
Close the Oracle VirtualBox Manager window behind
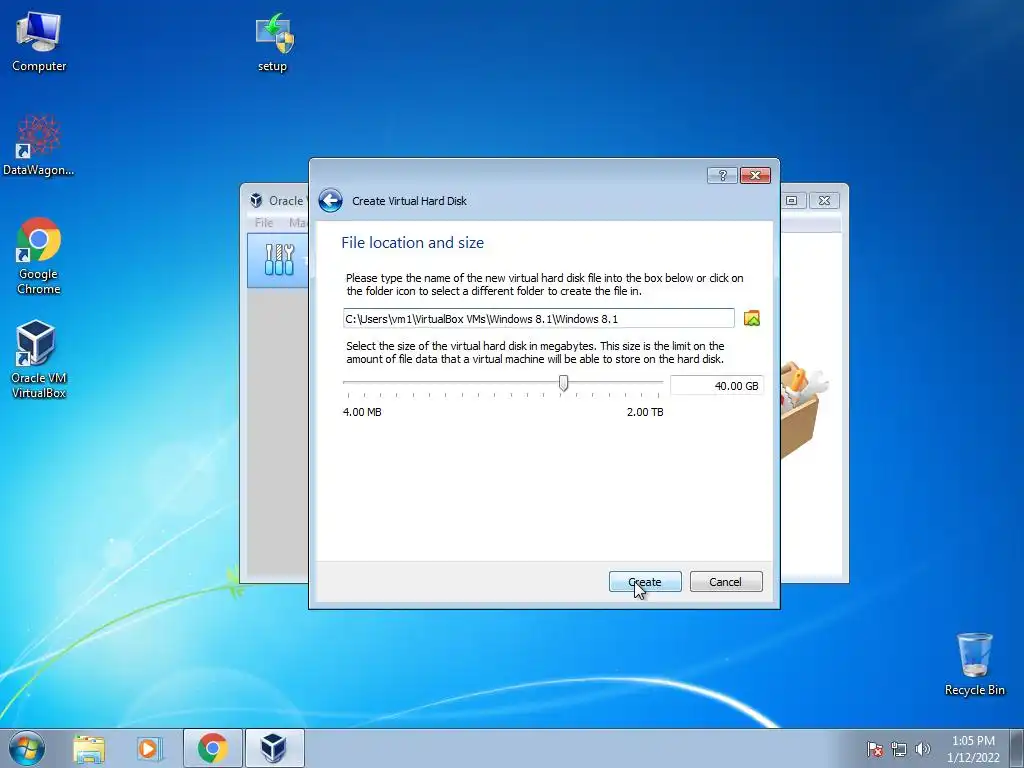[824, 200]
